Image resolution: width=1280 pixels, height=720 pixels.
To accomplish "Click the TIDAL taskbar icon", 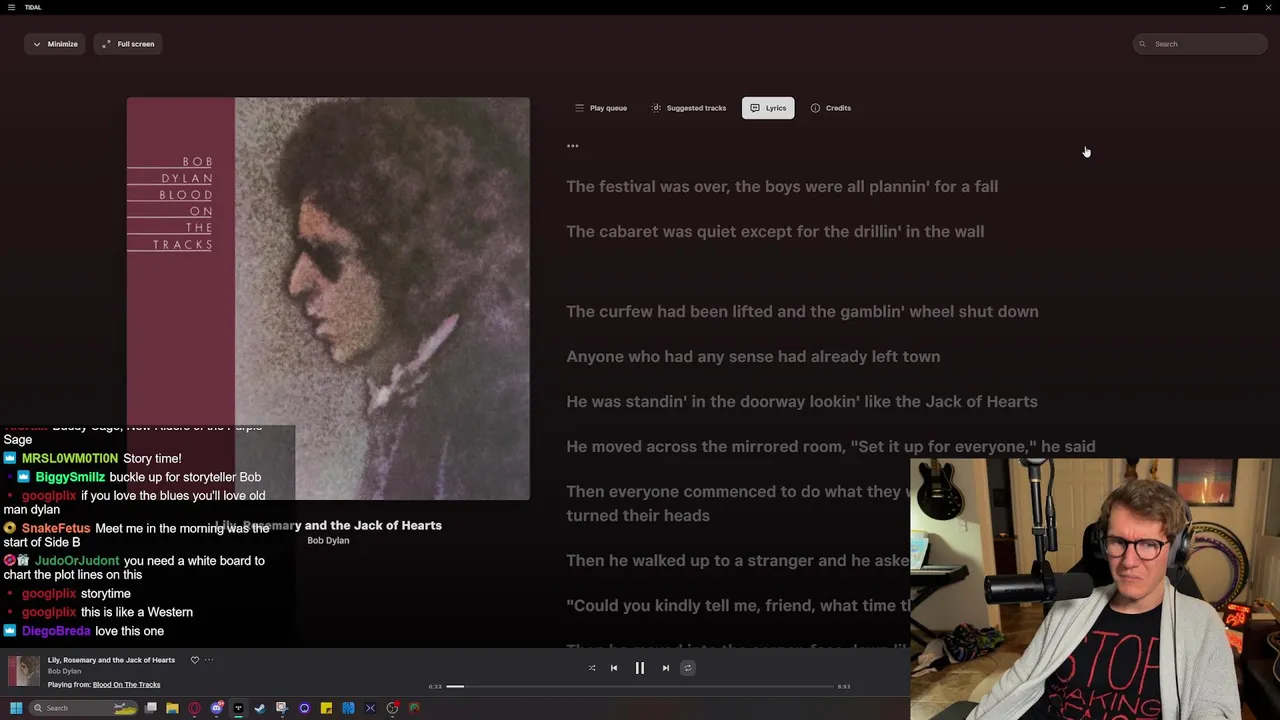I will click(238, 708).
